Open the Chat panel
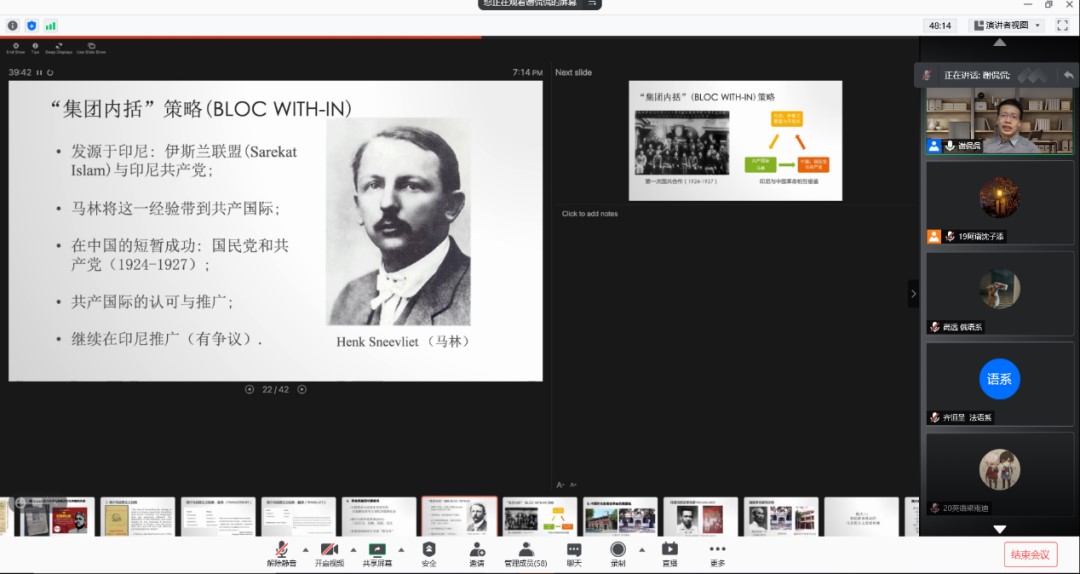The image size is (1080, 574). (x=574, y=550)
